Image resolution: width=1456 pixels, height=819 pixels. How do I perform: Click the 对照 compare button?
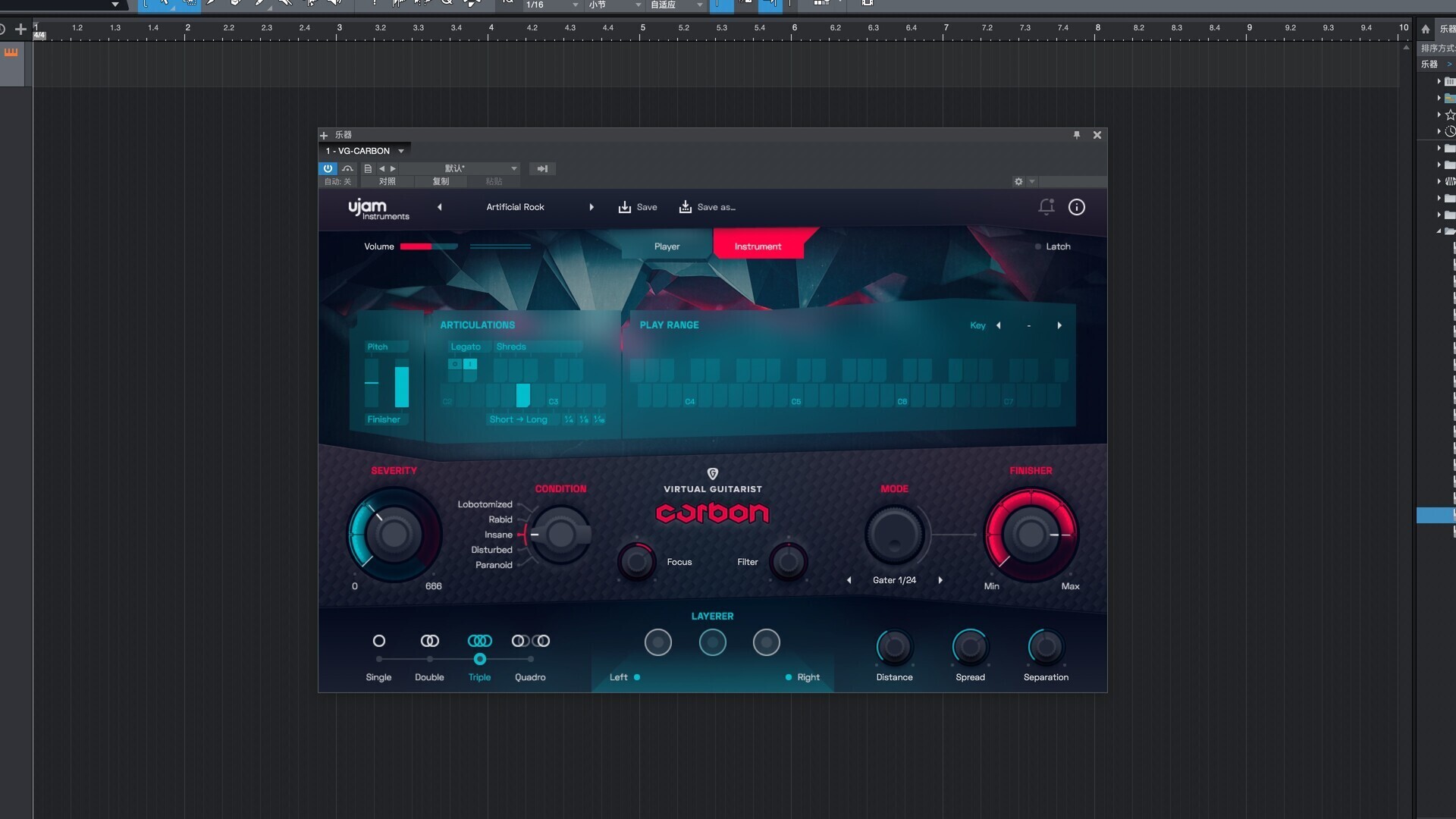pyautogui.click(x=388, y=181)
